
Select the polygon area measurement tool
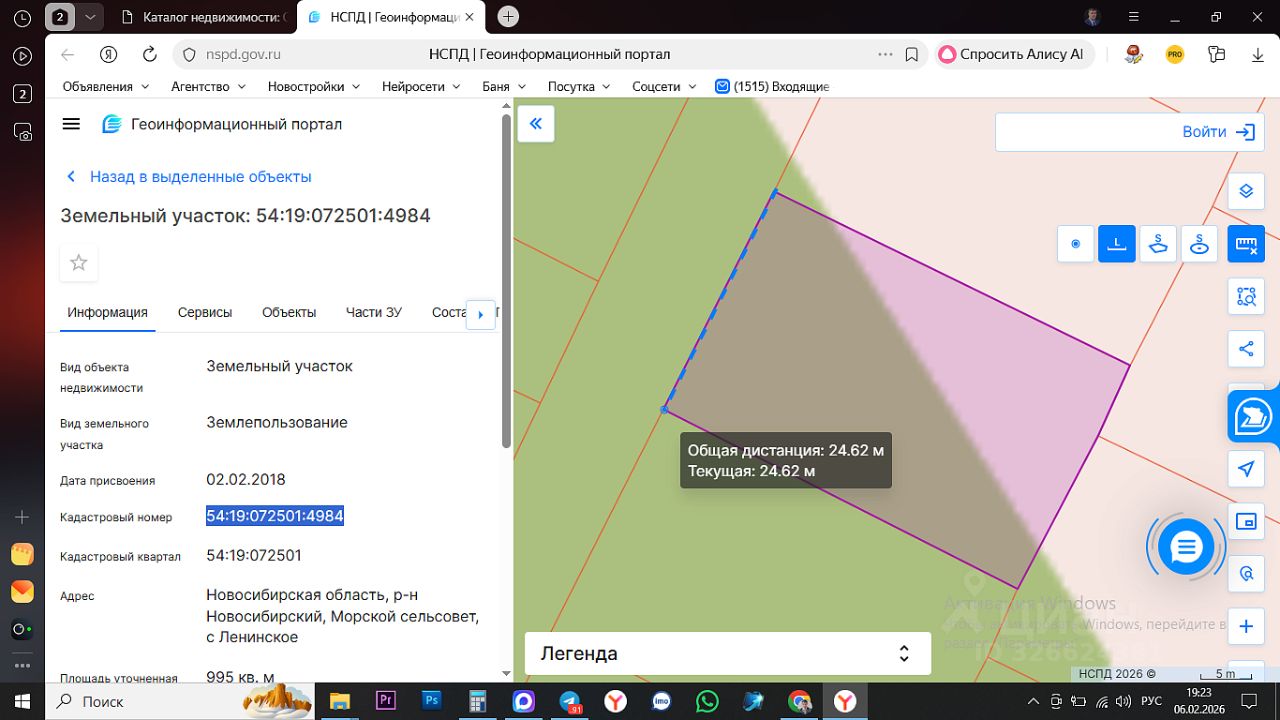[1158, 243]
